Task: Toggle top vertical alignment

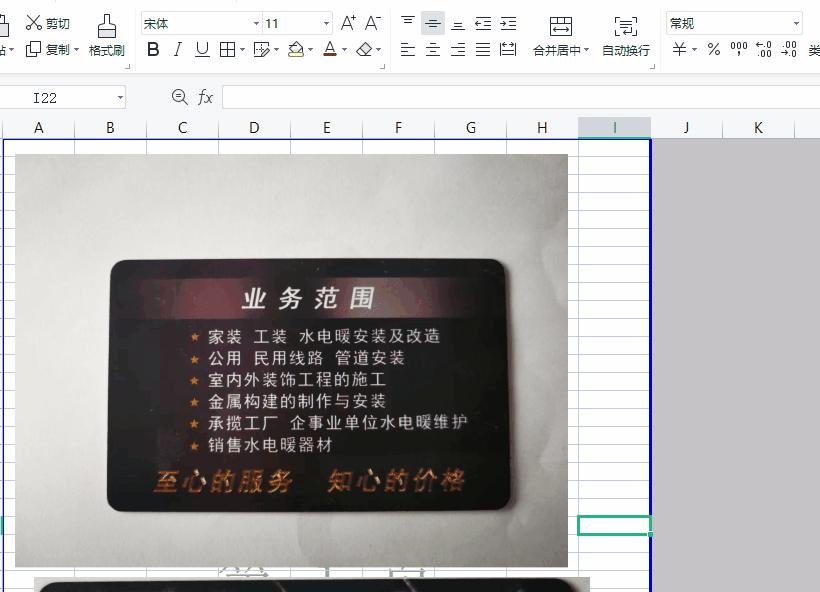Action: pos(407,22)
